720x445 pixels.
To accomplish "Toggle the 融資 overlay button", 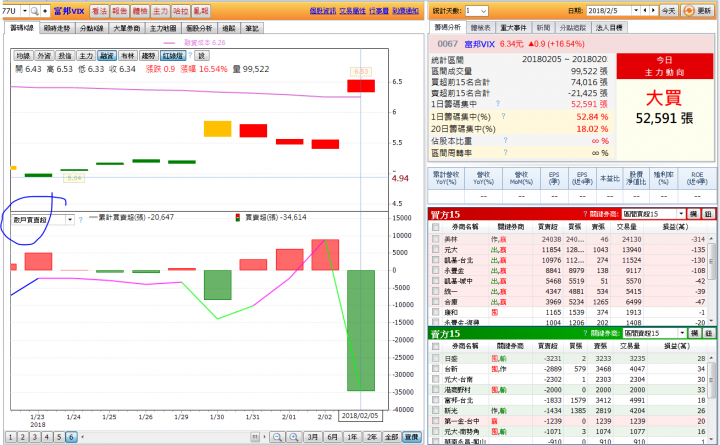I will tap(107, 56).
